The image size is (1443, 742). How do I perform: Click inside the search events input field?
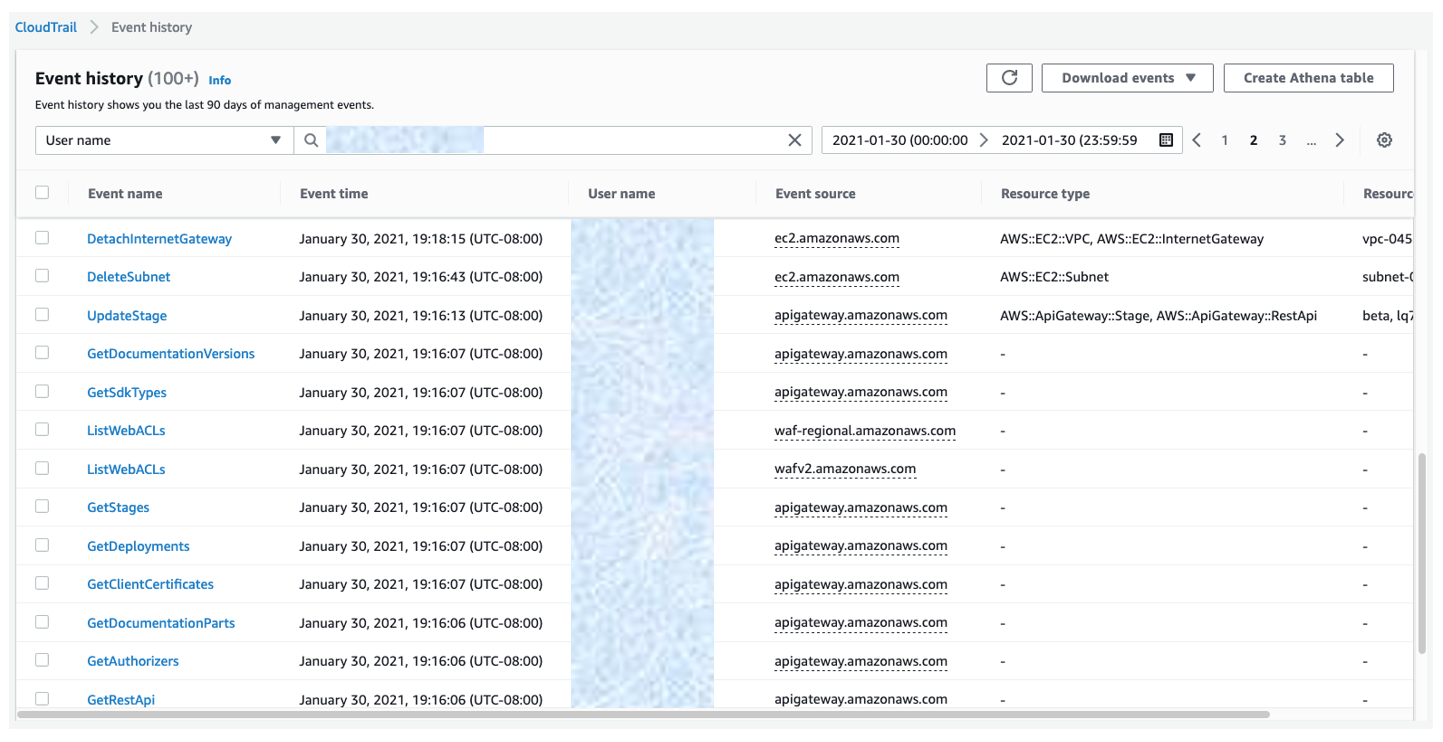click(x=550, y=140)
